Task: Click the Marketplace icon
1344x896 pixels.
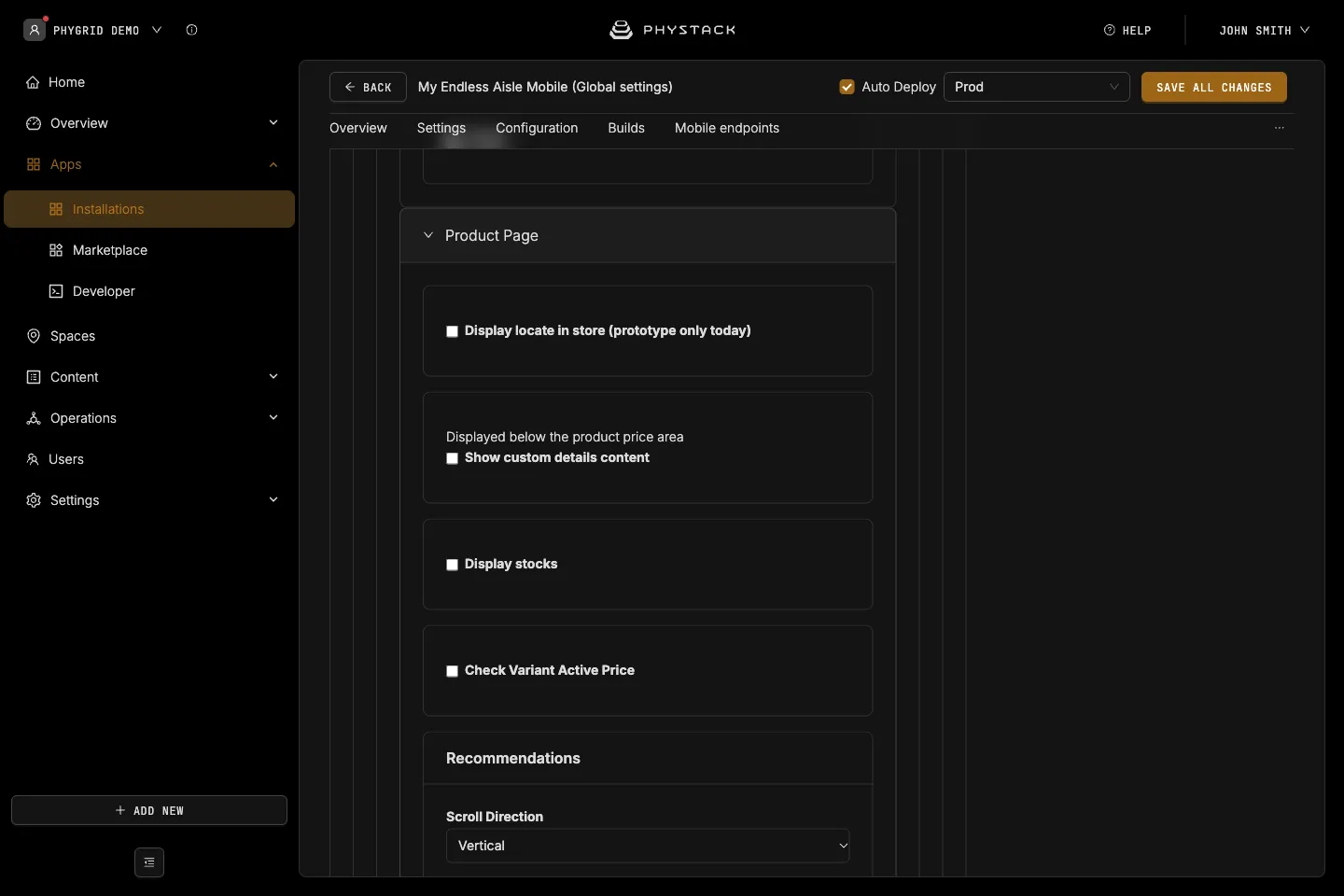Action: click(x=56, y=250)
